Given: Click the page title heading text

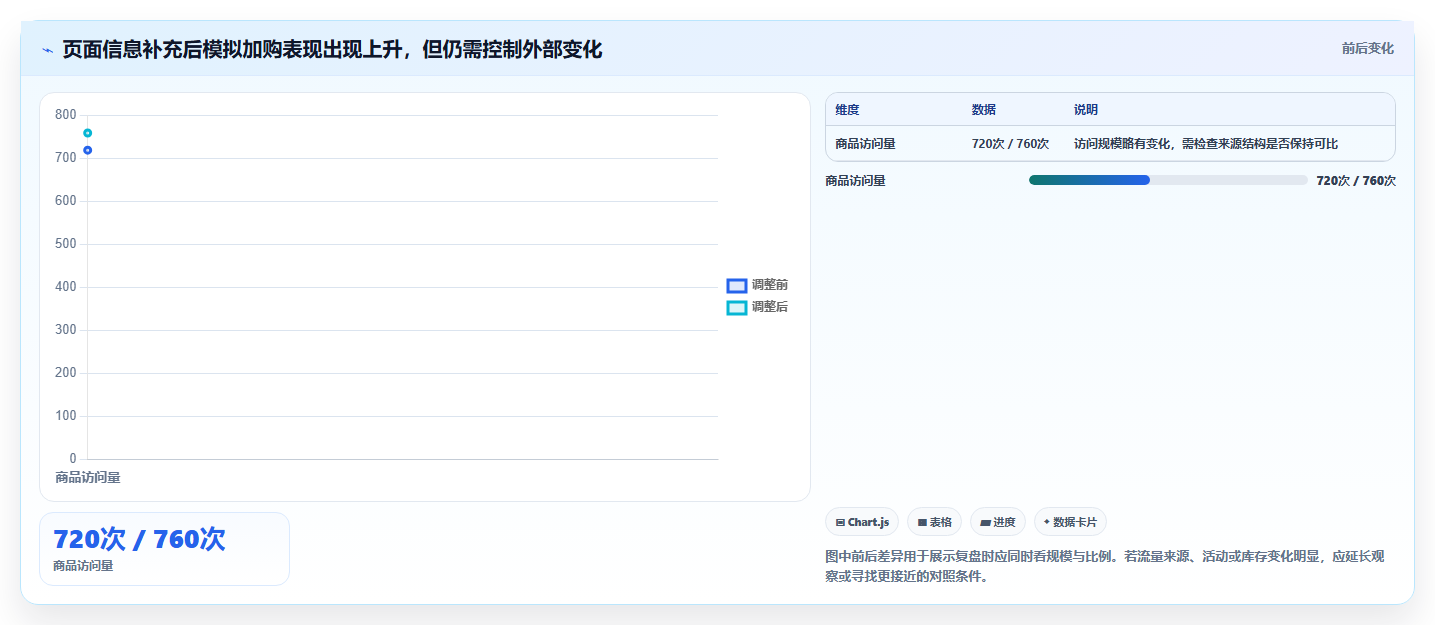Looking at the screenshot, I should pos(332,50).
